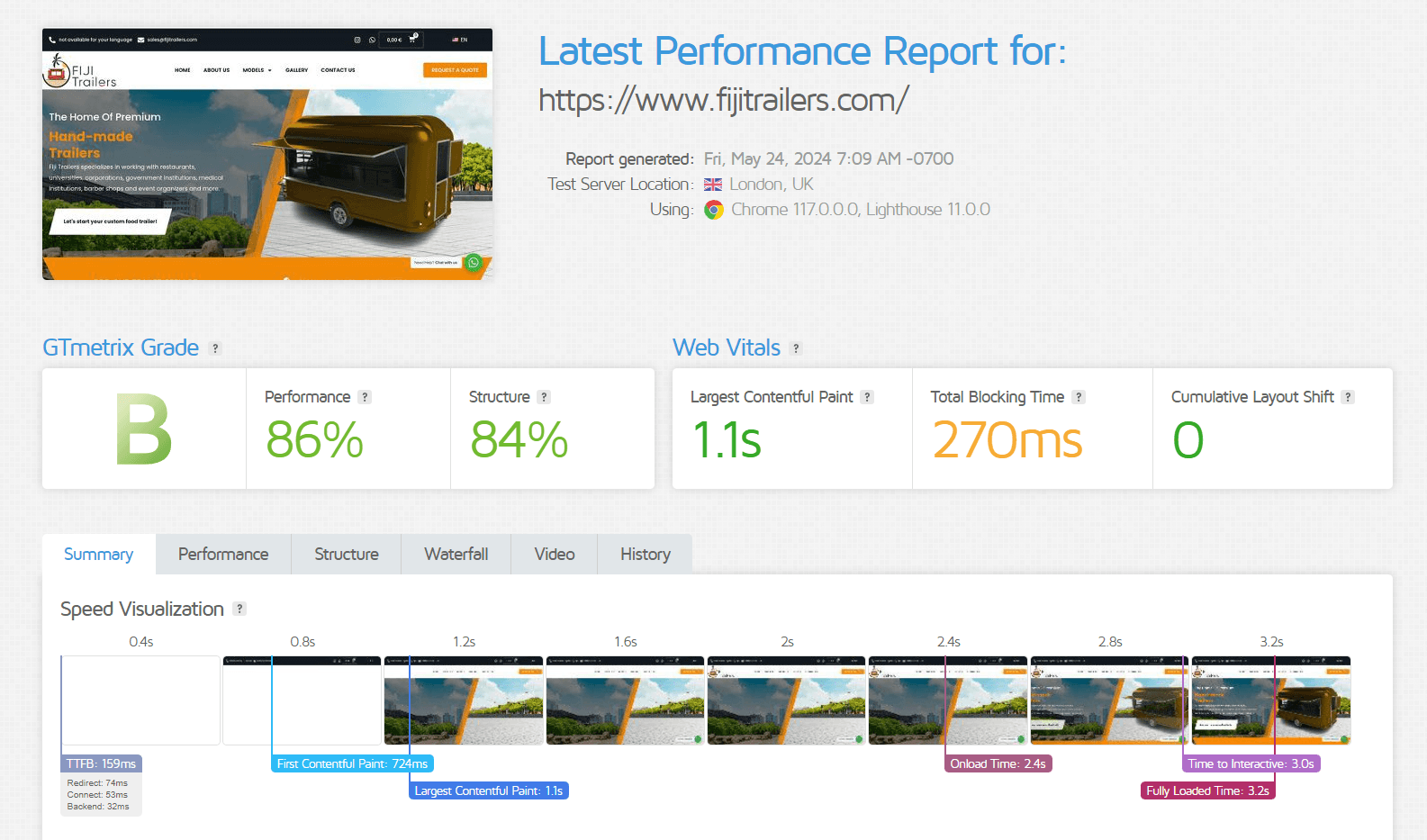Open the Structure tab
Image resolution: width=1427 pixels, height=840 pixels.
point(347,555)
